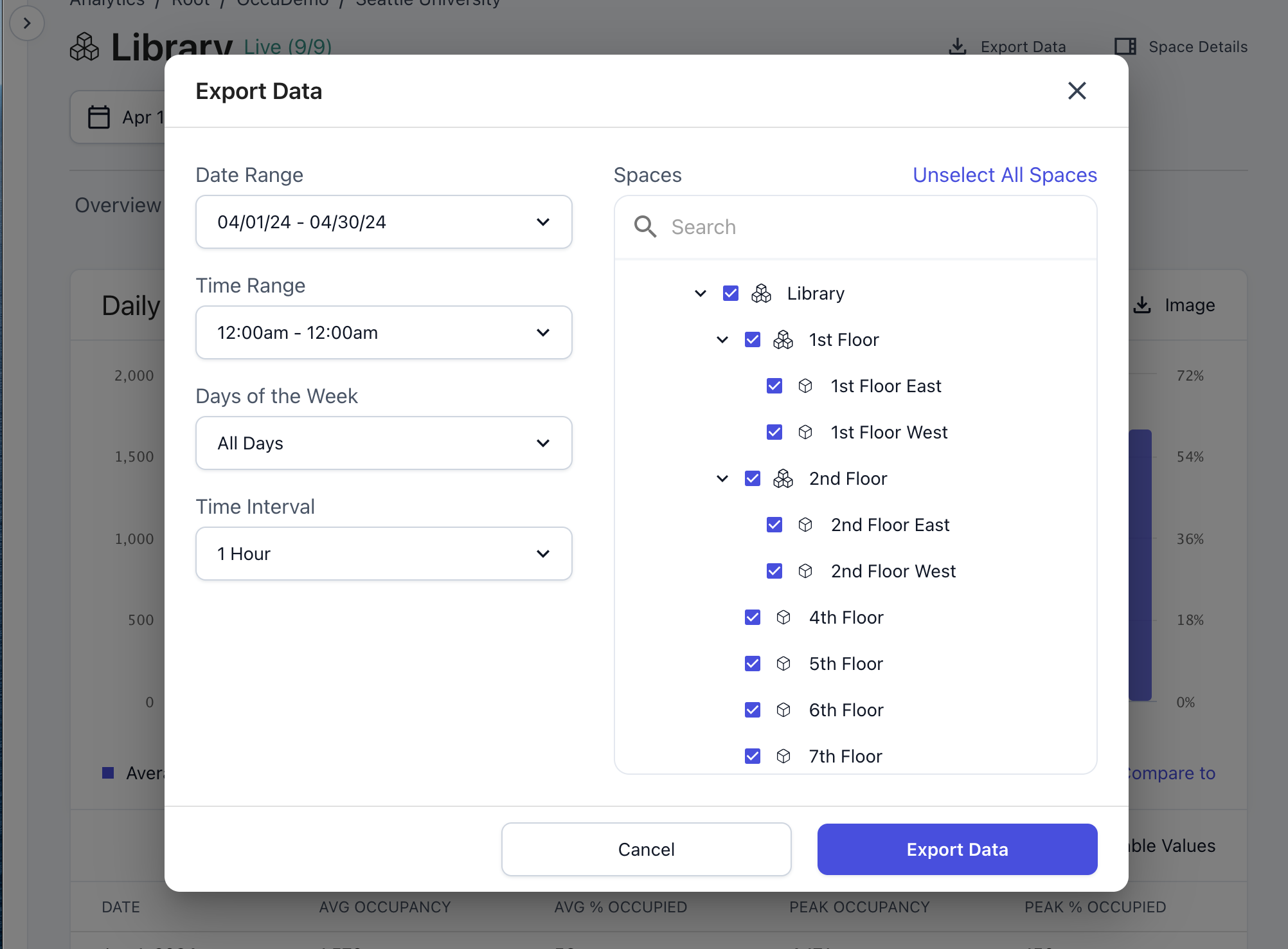
Task: Click Unselect All Spaces link
Action: 1005,175
